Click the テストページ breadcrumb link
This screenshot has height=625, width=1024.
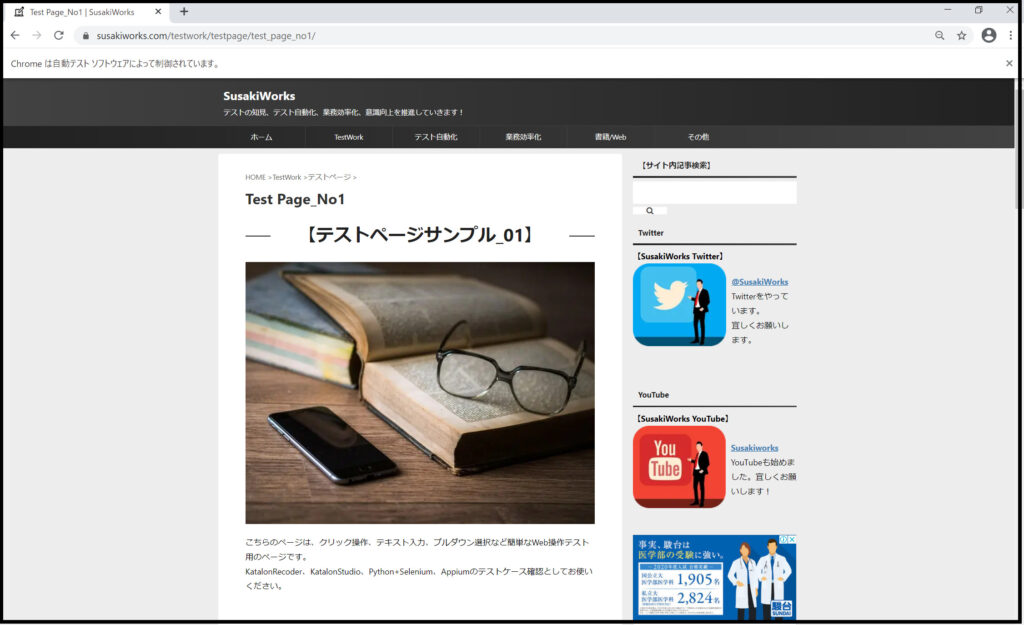[329, 177]
